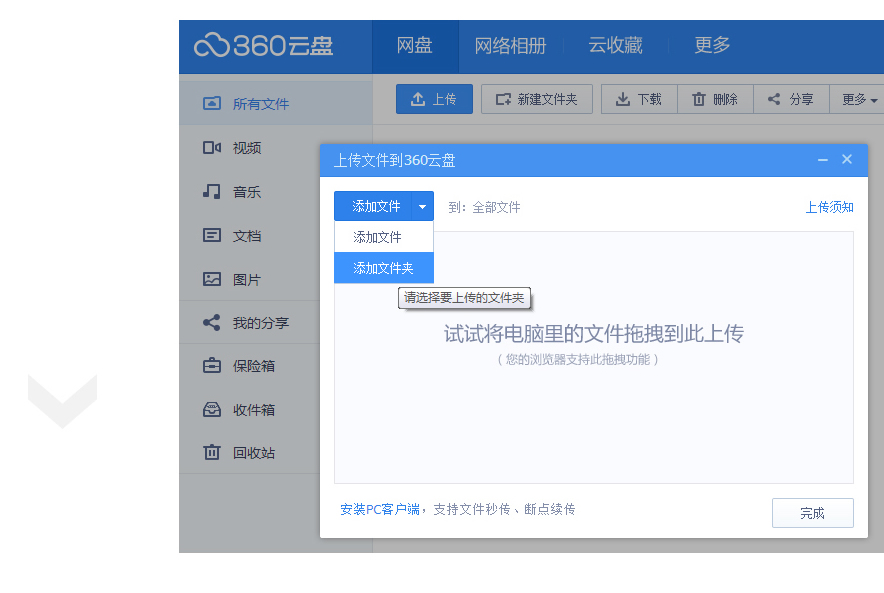884x593 pixels.
Task: Open the 云收藏 tab
Action: coord(615,46)
